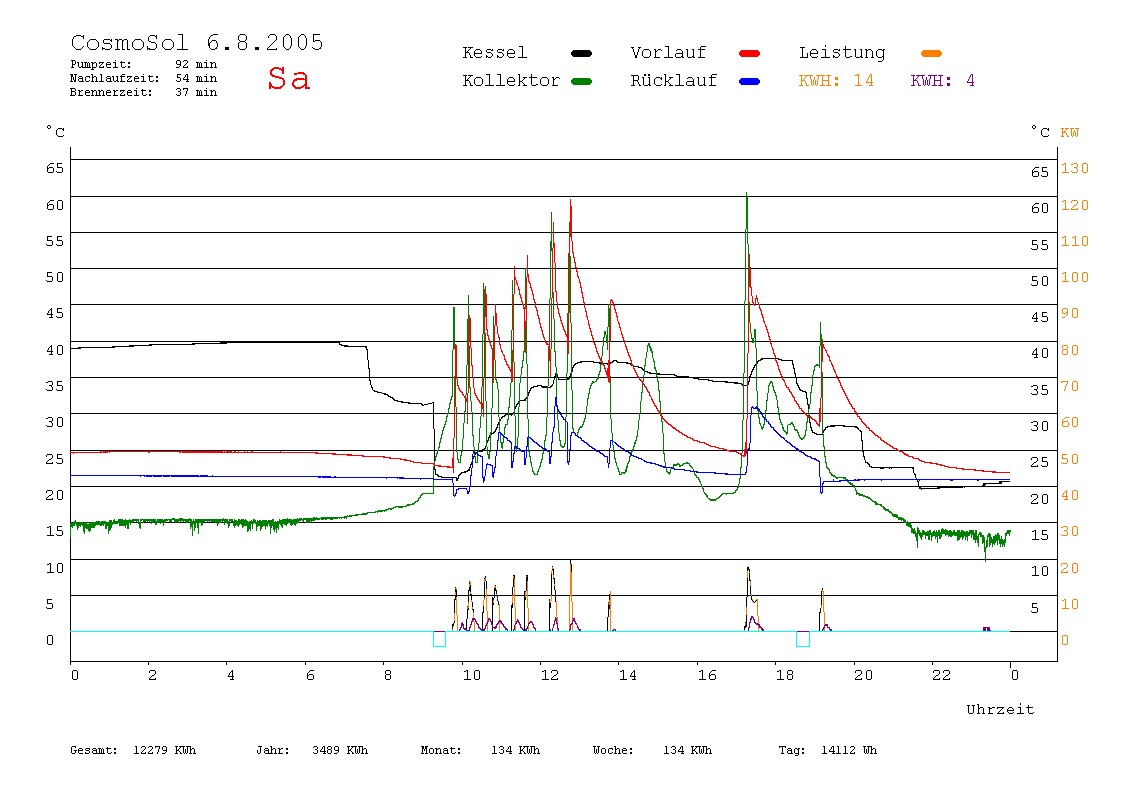Click the red Vorlauf legend swatch
Viewport: 1148px width, 812px height.
coord(750,53)
